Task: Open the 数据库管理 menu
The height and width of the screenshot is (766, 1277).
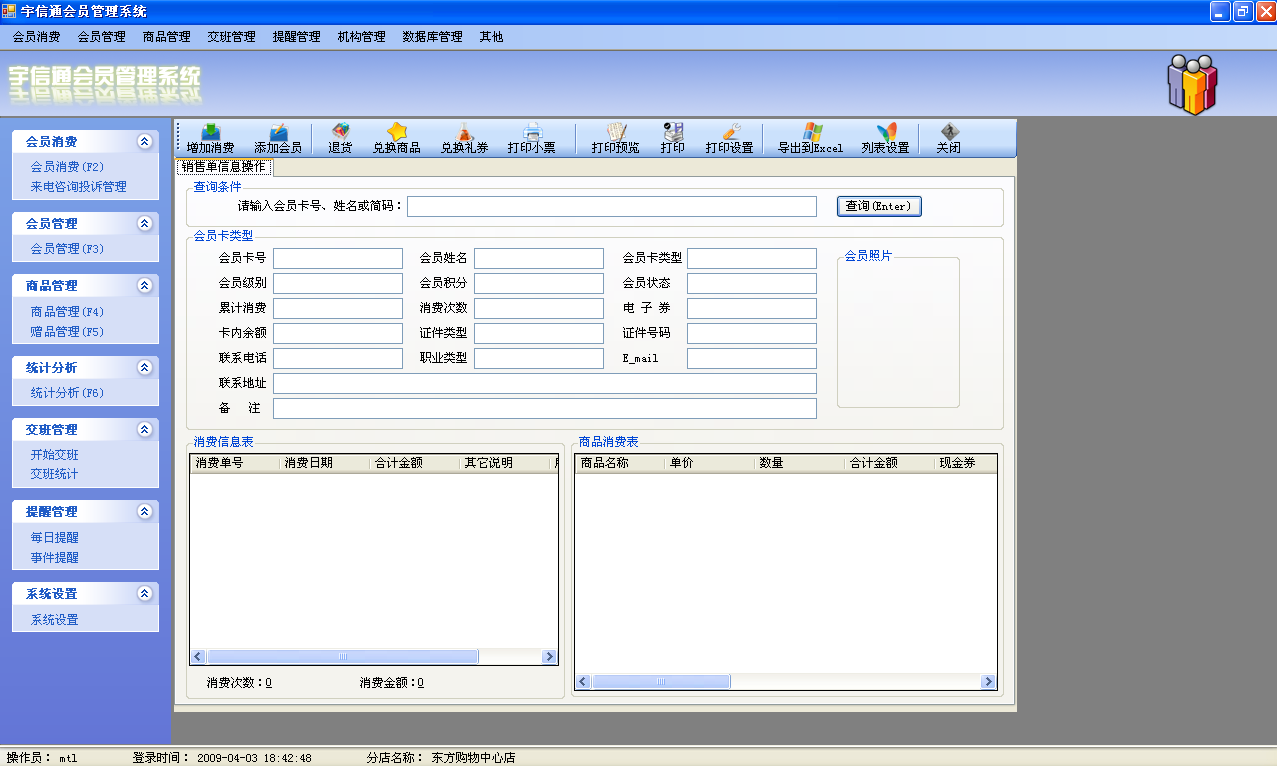Action: (432, 37)
